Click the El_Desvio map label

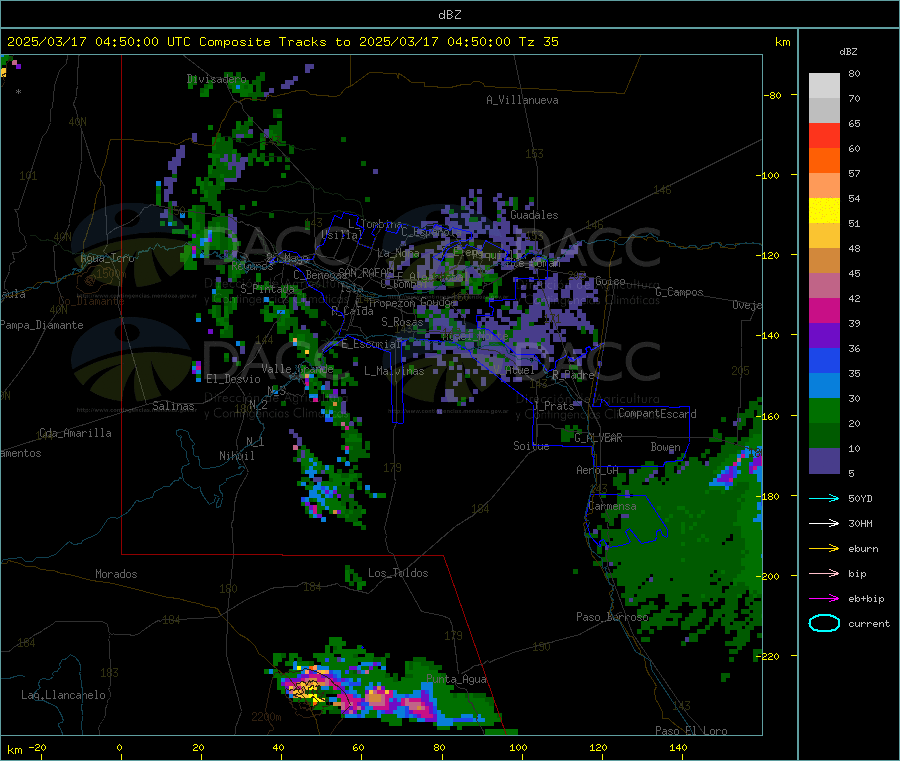(x=233, y=379)
